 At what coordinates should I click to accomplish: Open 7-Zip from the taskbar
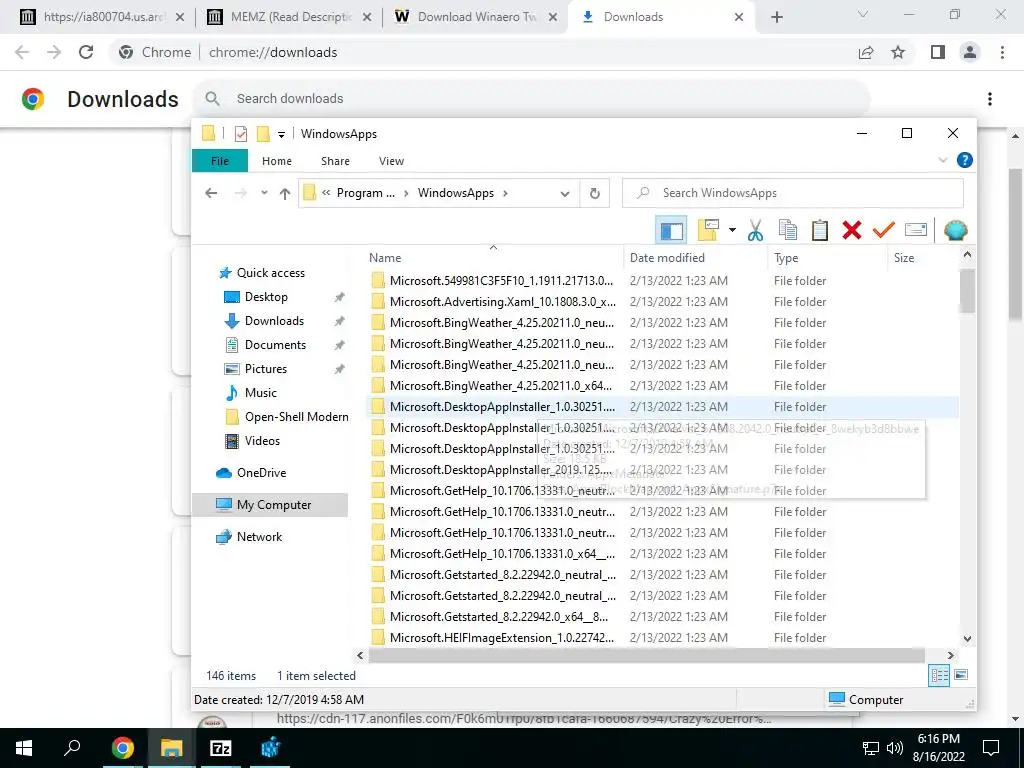[x=221, y=748]
